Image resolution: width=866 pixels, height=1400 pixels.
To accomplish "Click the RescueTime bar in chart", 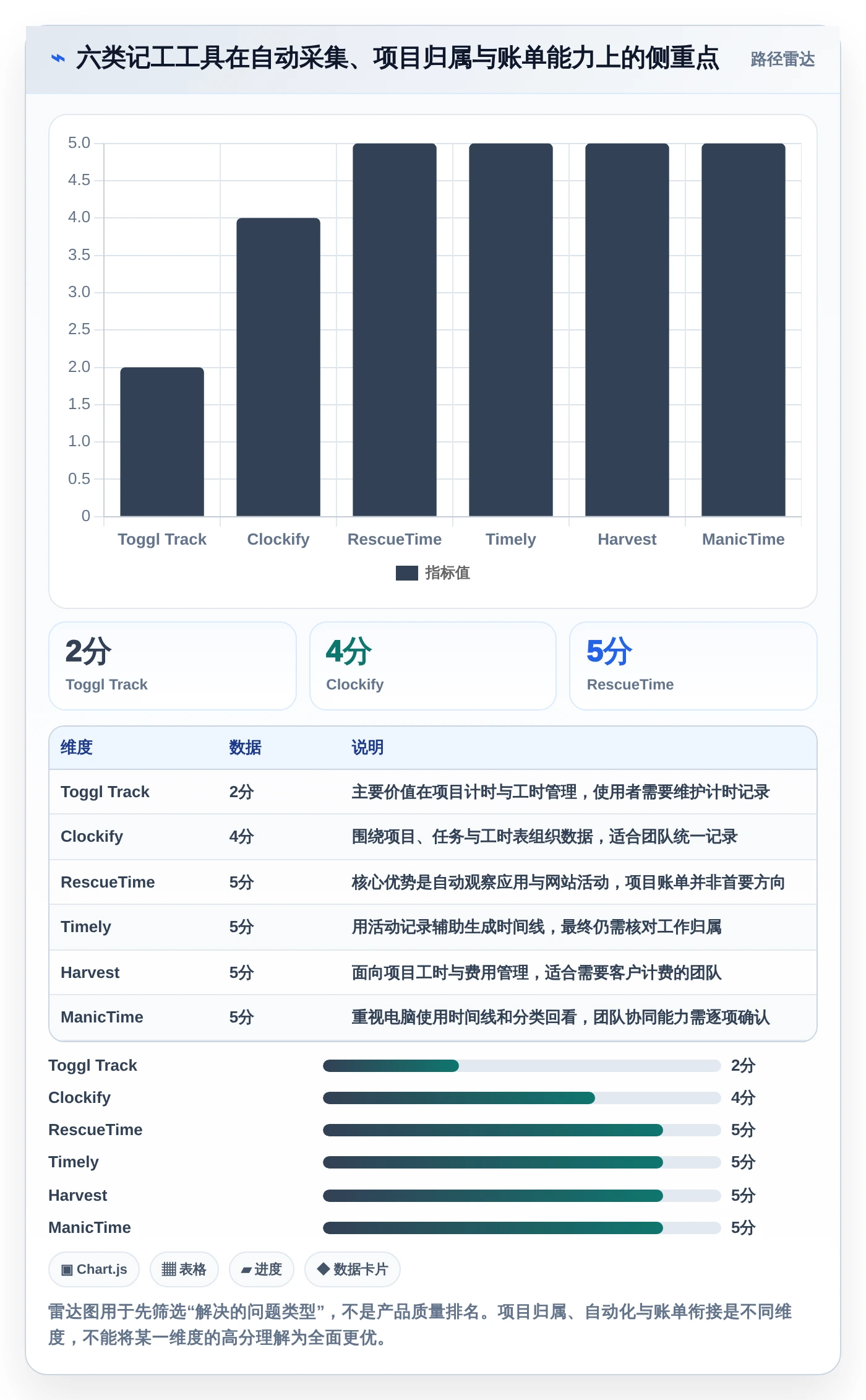I will [395, 330].
